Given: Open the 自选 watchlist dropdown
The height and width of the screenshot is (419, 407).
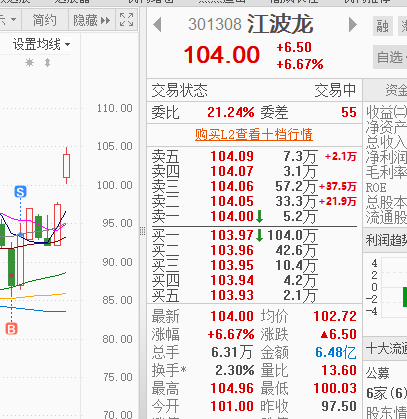Looking at the screenshot, I should [x=390, y=57].
